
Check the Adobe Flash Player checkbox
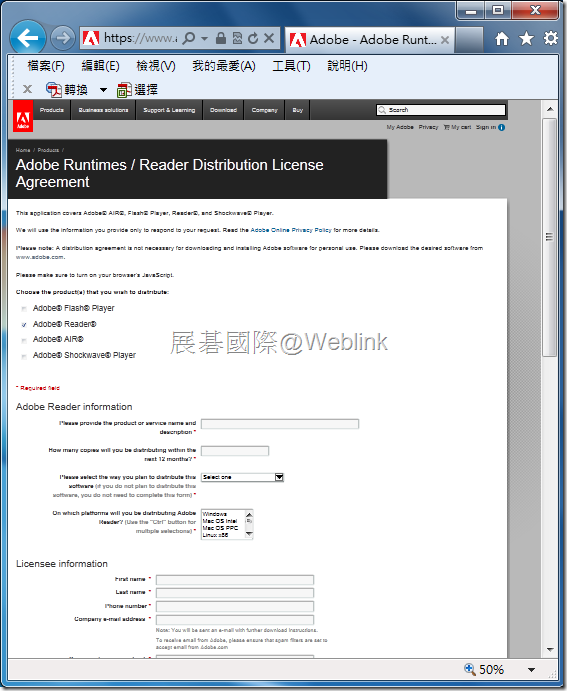pos(24,308)
